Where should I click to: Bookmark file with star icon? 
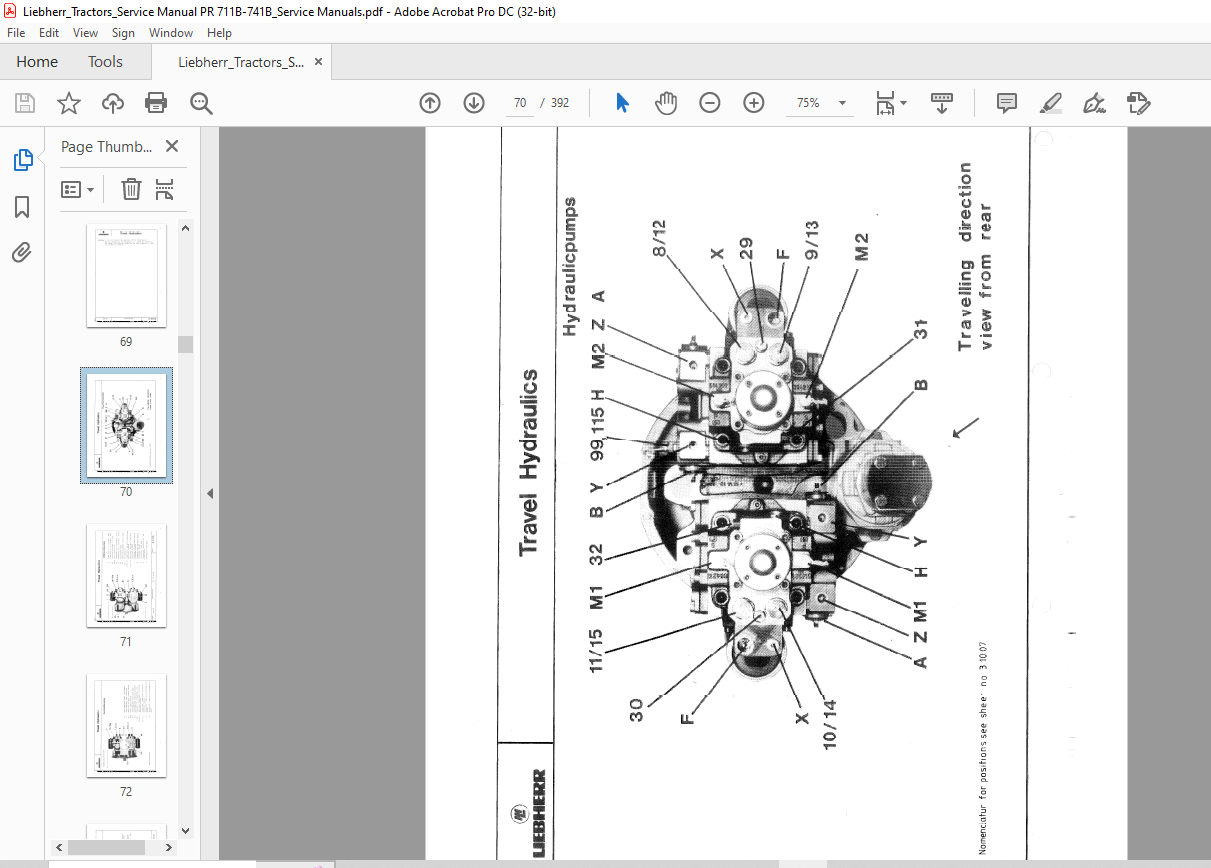click(68, 103)
